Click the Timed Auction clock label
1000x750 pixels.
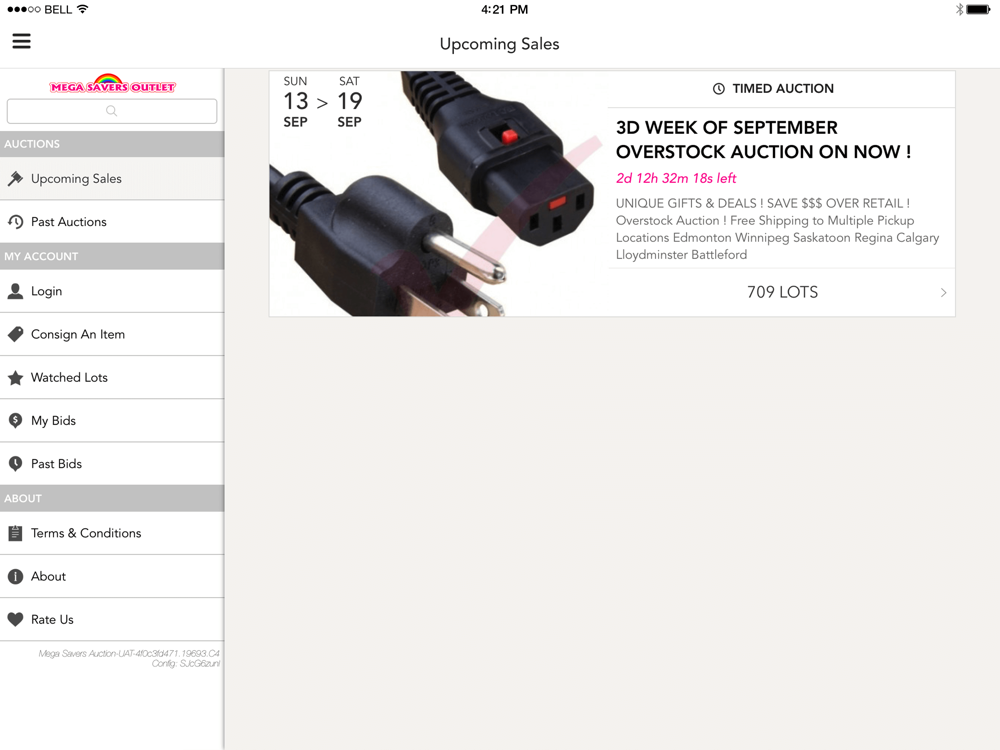[x=773, y=89]
